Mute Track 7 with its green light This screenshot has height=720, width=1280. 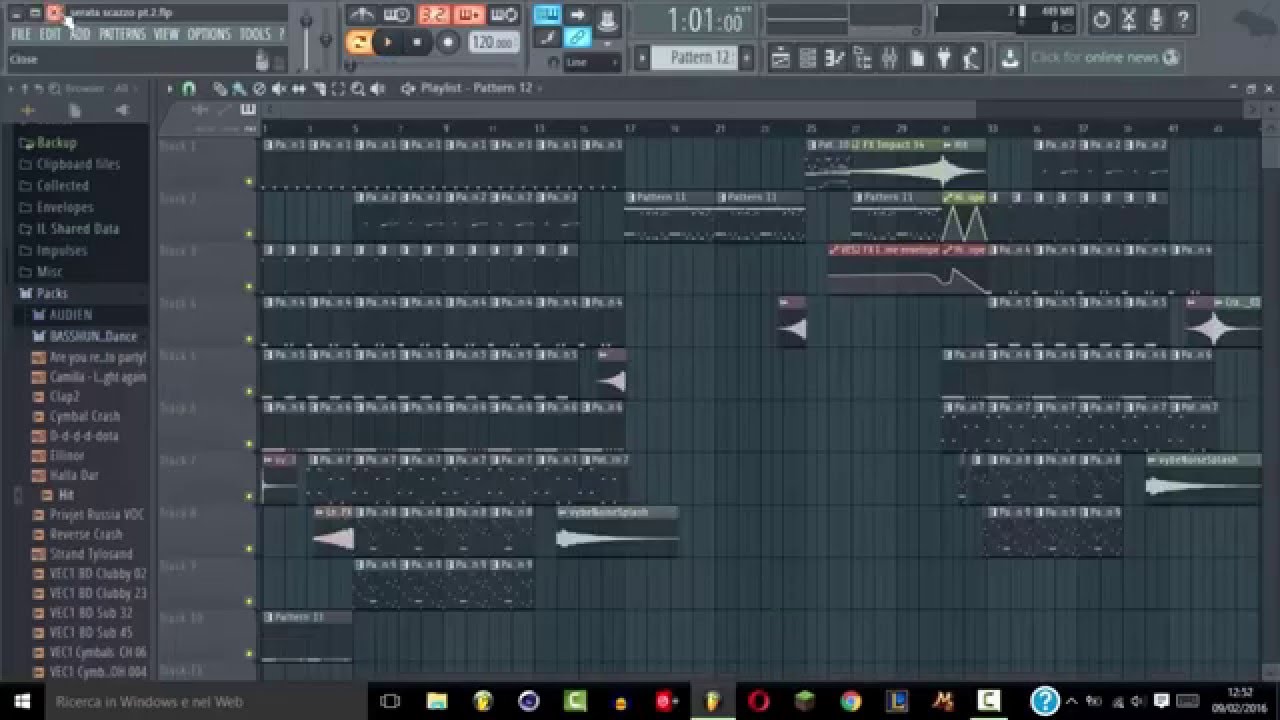coord(249,496)
